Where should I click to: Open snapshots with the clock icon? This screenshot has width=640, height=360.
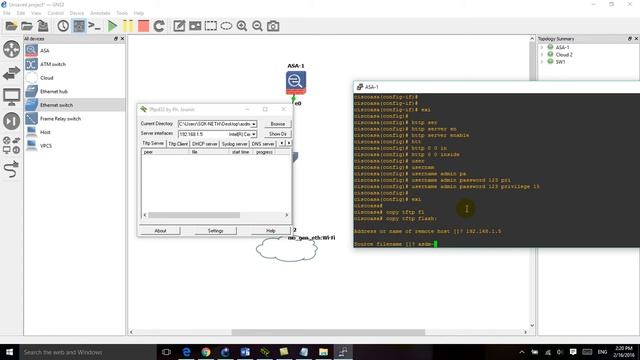63,26
